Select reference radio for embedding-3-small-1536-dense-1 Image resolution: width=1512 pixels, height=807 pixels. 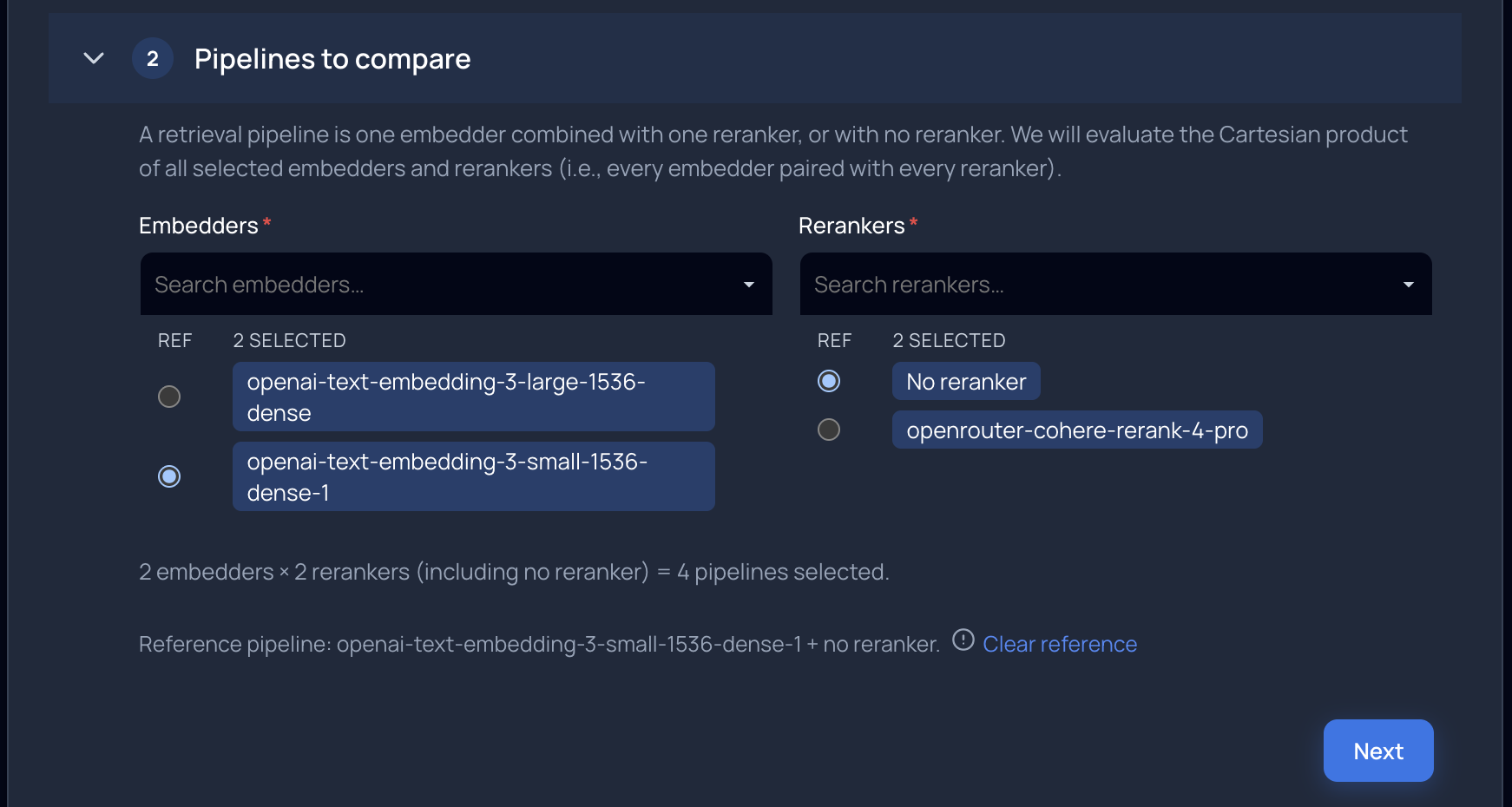click(169, 476)
